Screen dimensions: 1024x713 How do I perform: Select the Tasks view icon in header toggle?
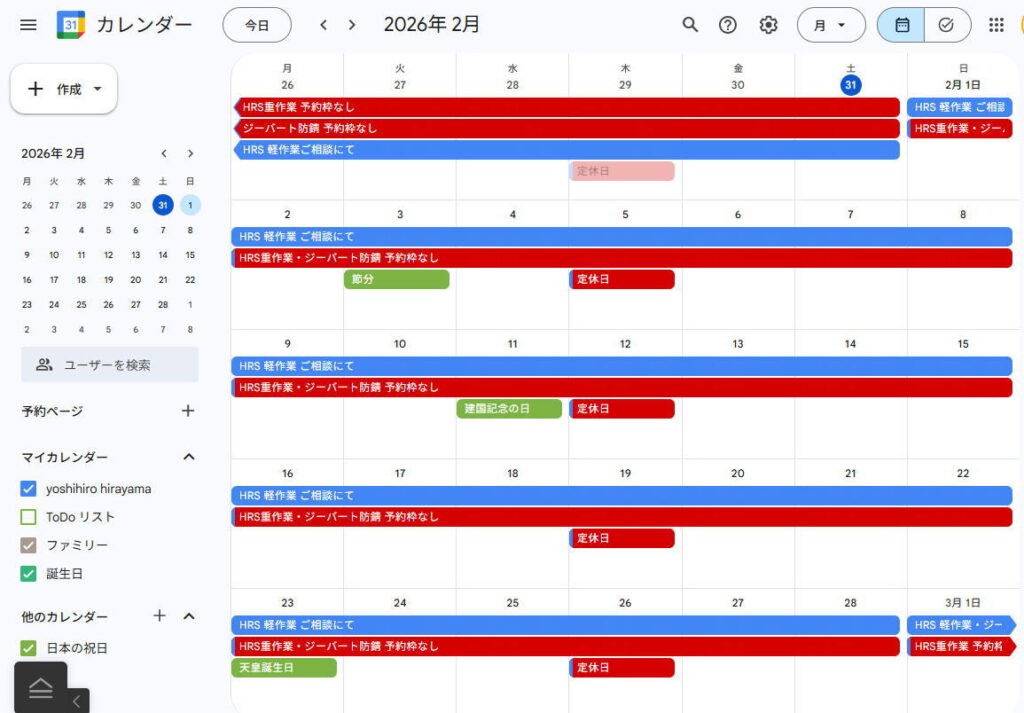[x=947, y=25]
